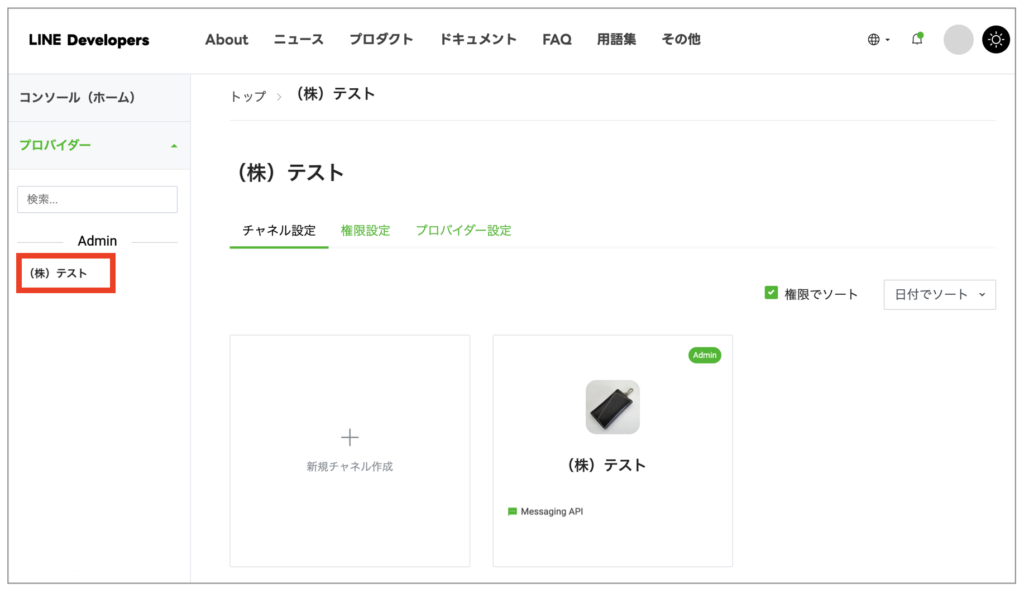Toggle the light/dark theme sun icon
The width and height of the screenshot is (1024, 593).
pyautogui.click(x=996, y=40)
